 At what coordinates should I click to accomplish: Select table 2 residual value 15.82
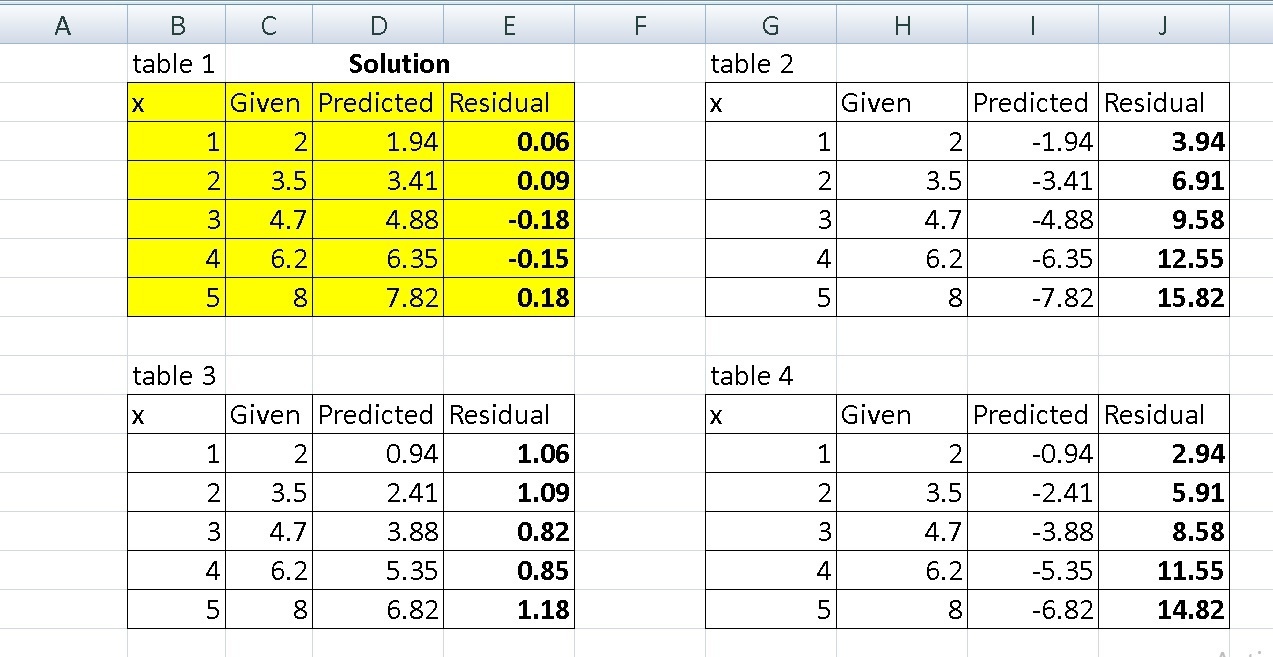tap(1163, 298)
